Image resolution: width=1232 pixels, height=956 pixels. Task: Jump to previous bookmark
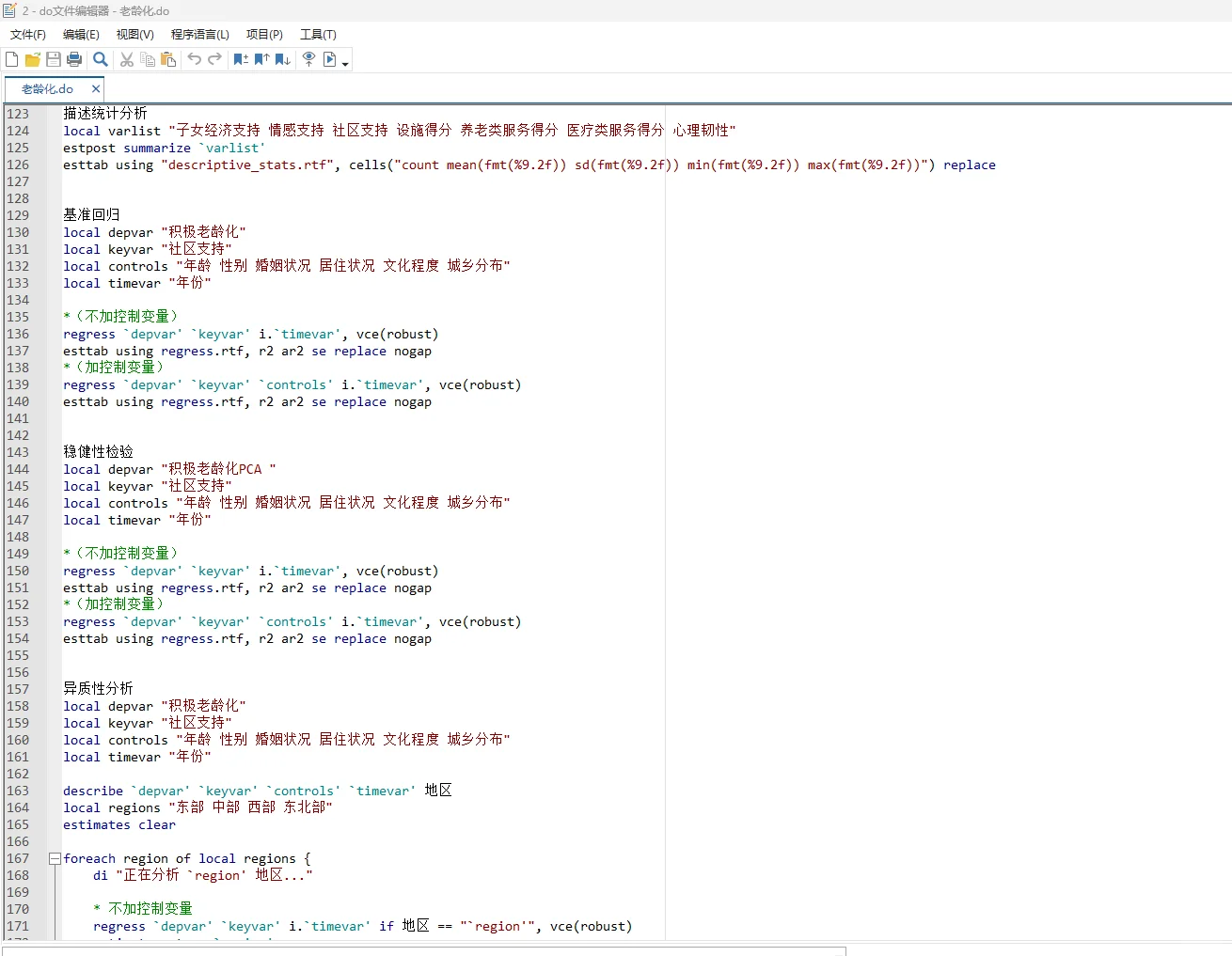pos(261,59)
